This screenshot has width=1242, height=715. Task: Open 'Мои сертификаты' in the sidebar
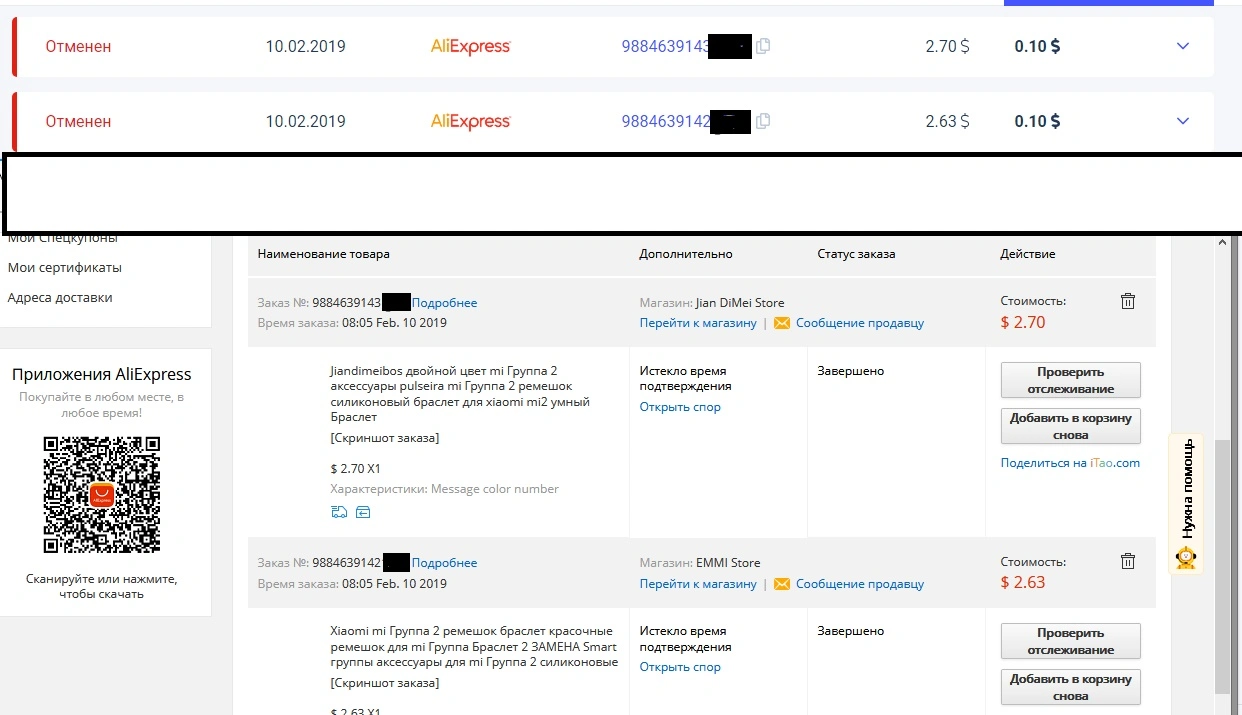[65, 268]
